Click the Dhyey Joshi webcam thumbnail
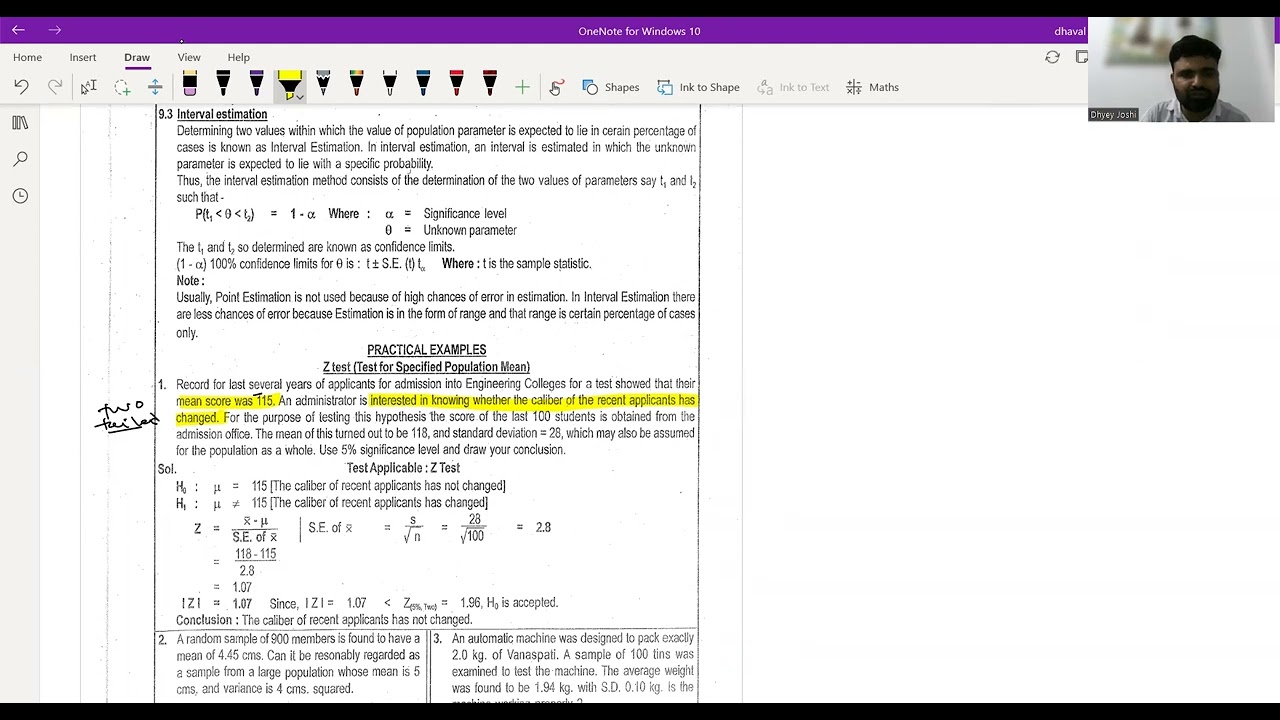This screenshot has width=1280, height=720. [1181, 70]
